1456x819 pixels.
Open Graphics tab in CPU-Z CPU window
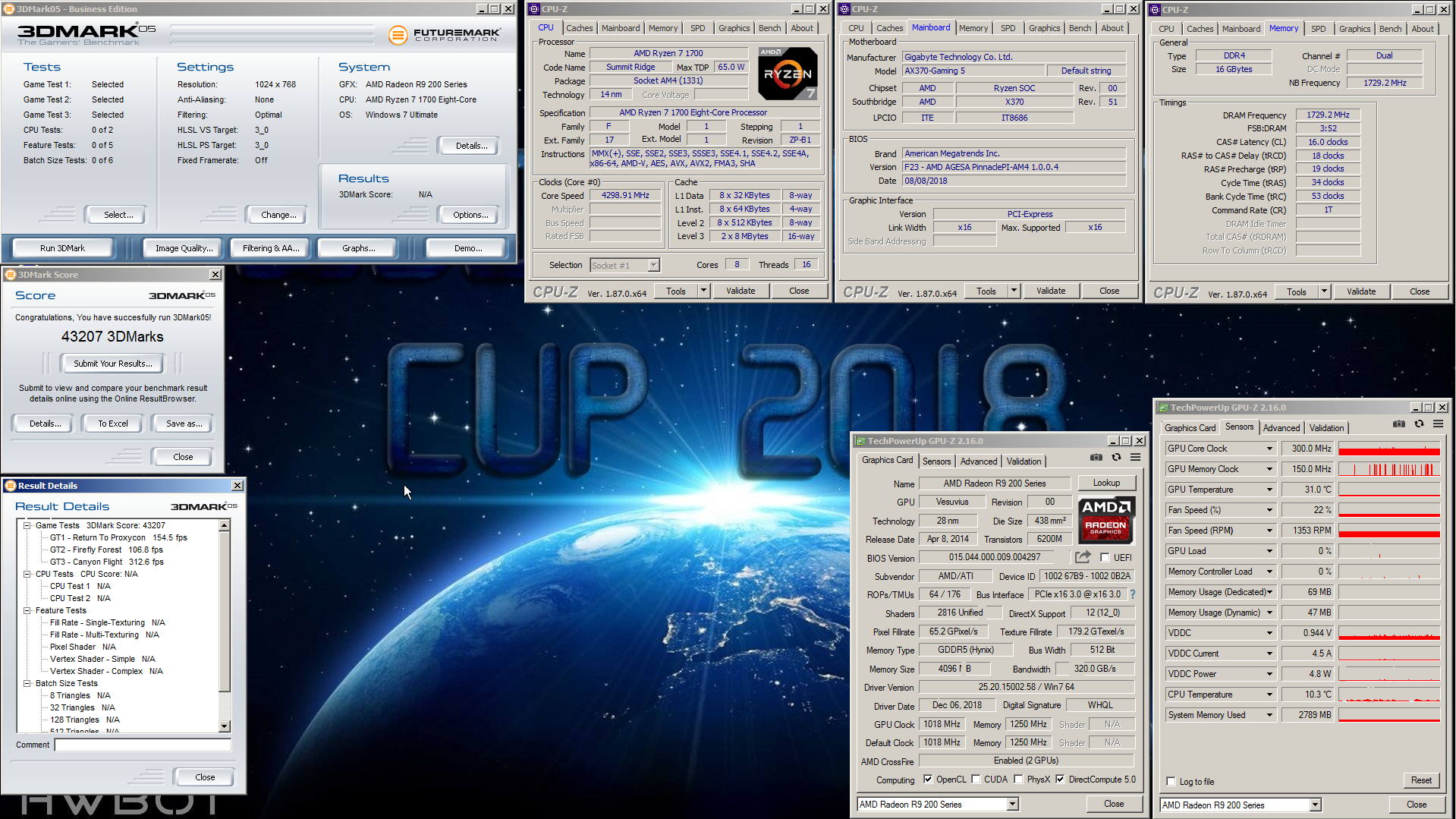(734, 28)
